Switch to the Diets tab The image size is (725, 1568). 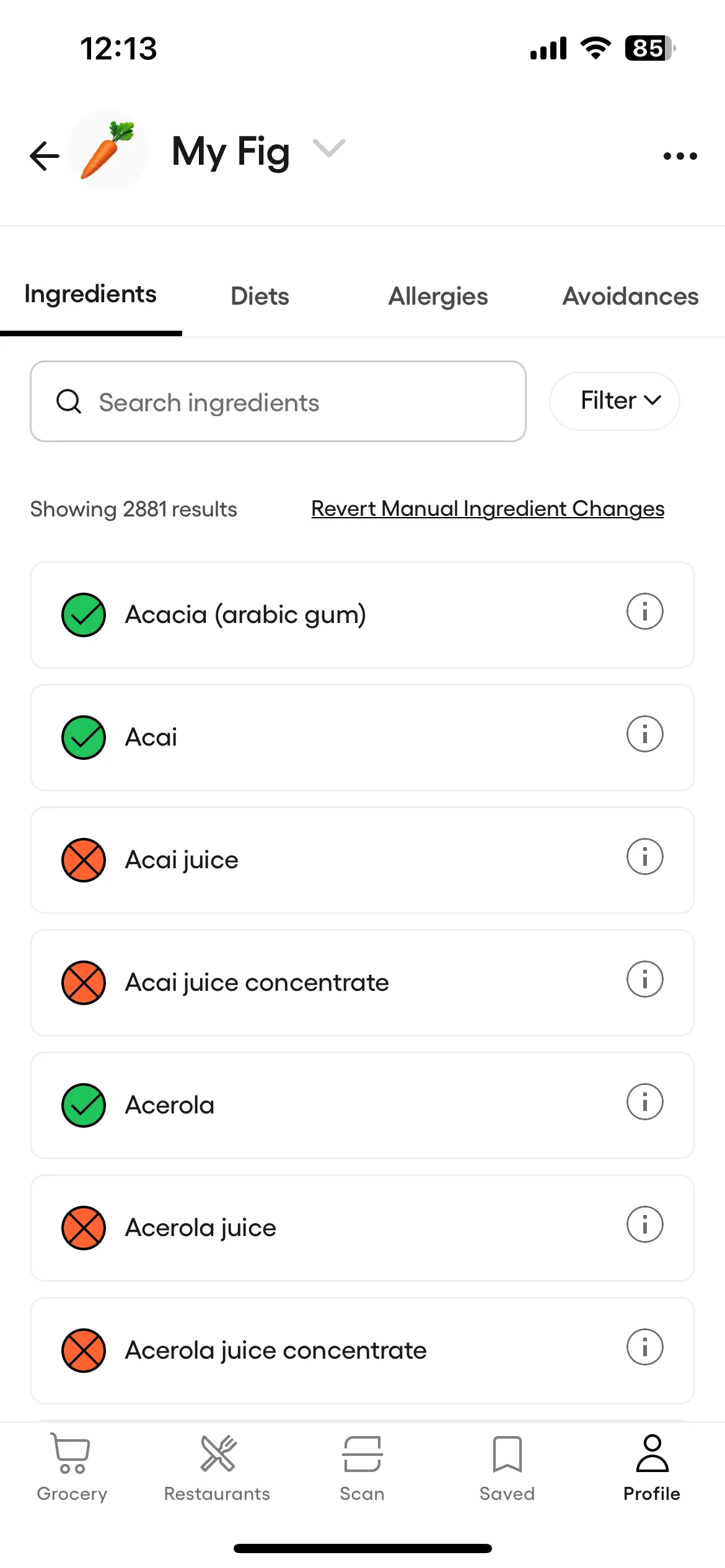click(260, 297)
